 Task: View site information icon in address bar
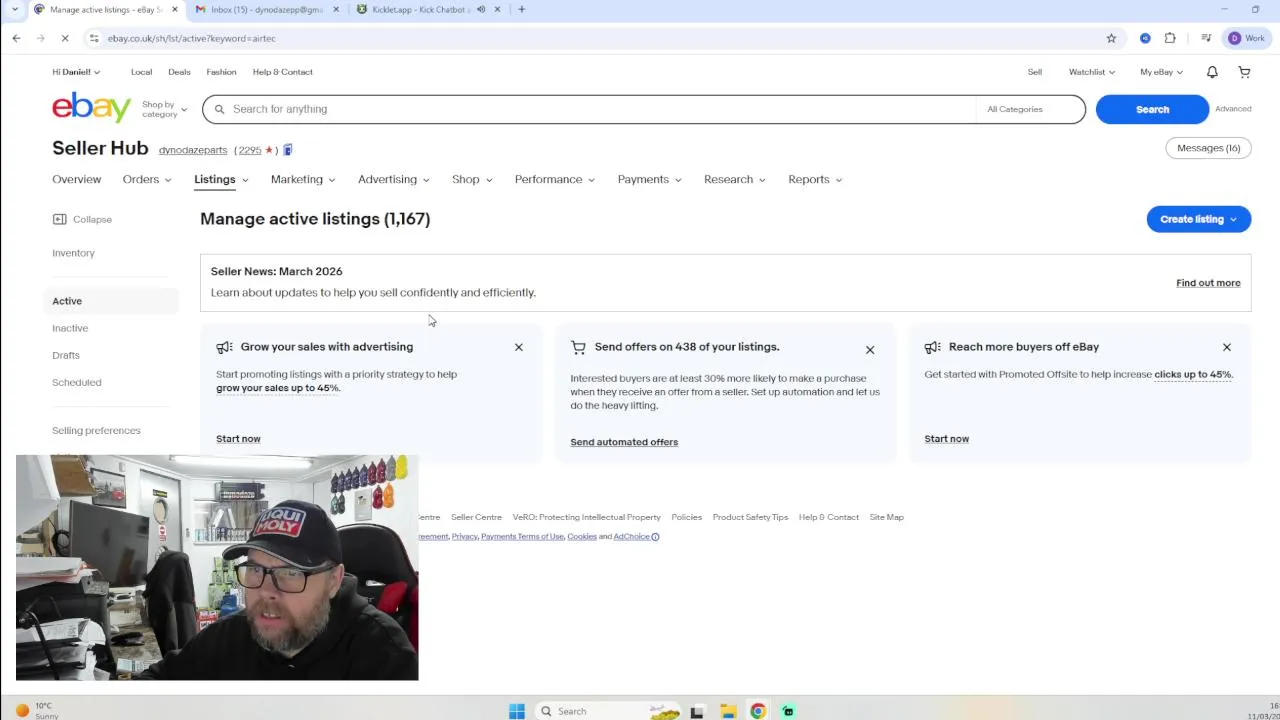[x=94, y=38]
